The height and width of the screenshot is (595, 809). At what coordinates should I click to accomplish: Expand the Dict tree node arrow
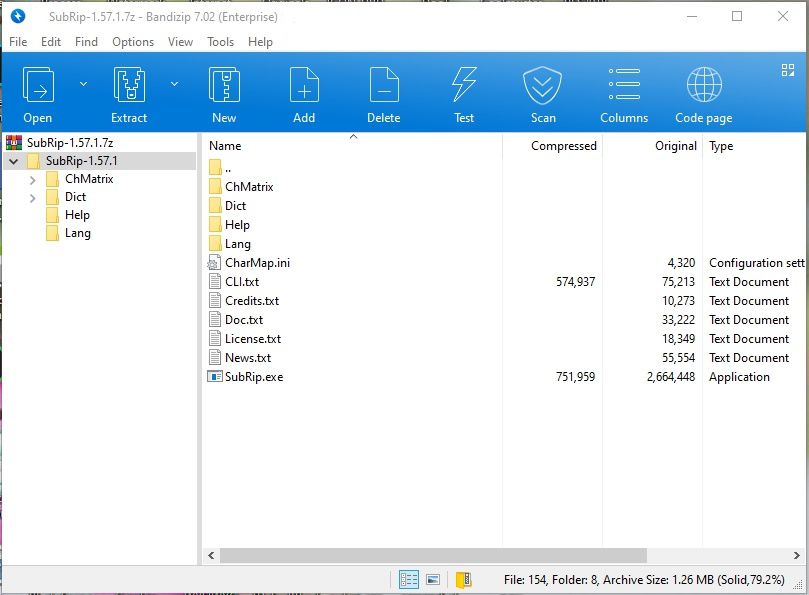point(33,198)
